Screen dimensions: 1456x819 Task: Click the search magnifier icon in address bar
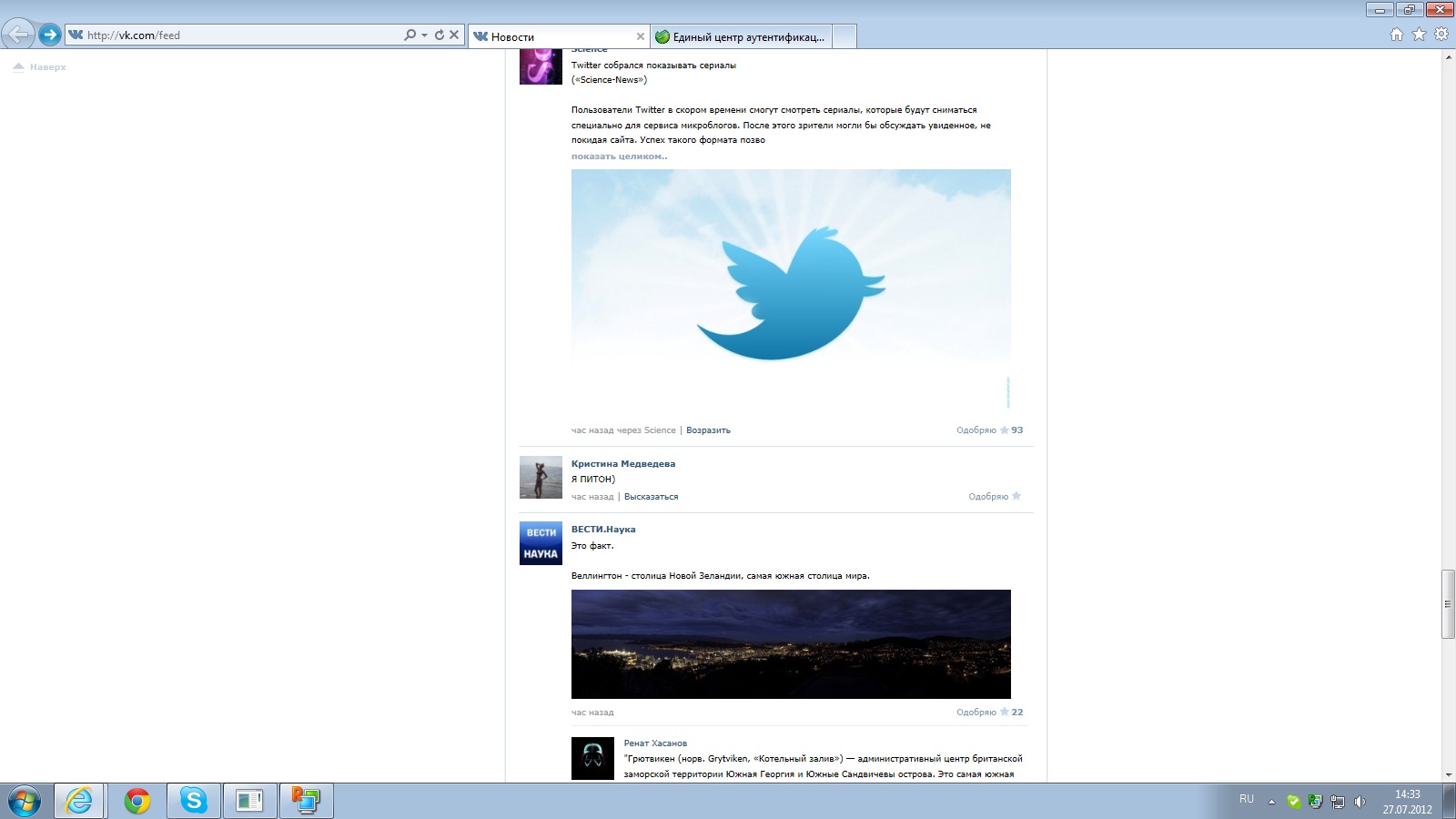[410, 35]
